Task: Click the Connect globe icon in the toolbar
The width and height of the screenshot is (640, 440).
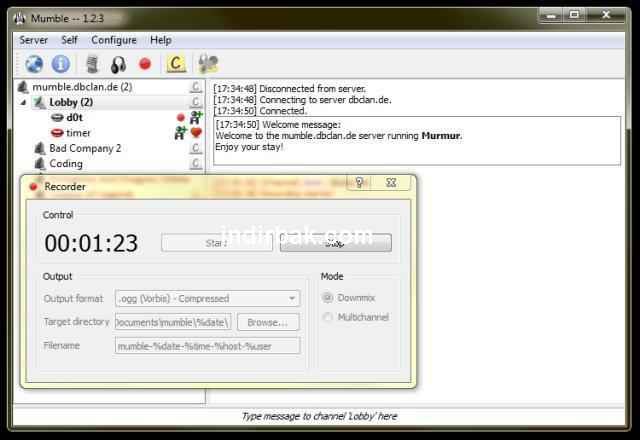Action: coord(34,64)
